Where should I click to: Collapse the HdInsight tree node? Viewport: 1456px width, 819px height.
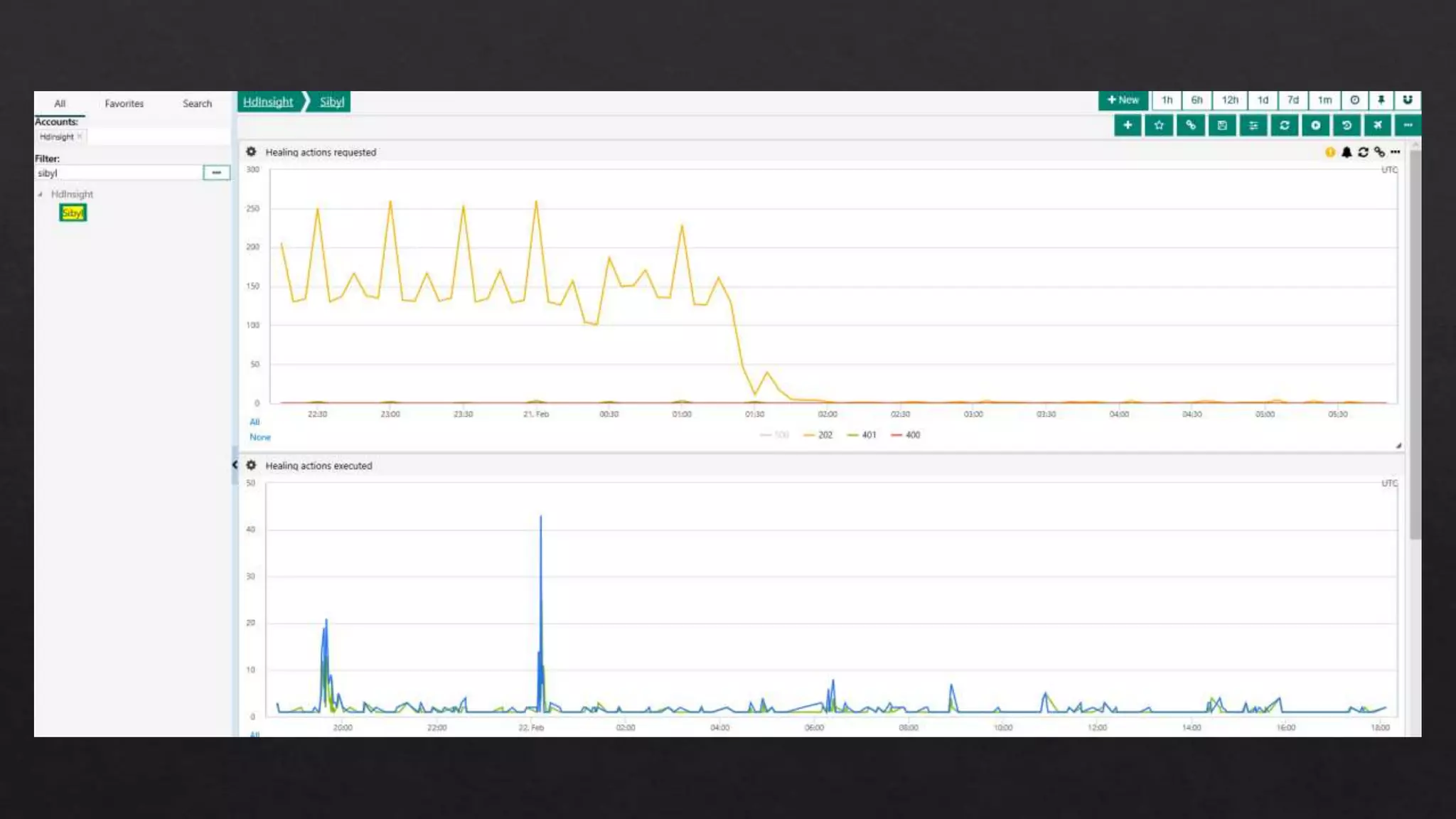(41, 194)
